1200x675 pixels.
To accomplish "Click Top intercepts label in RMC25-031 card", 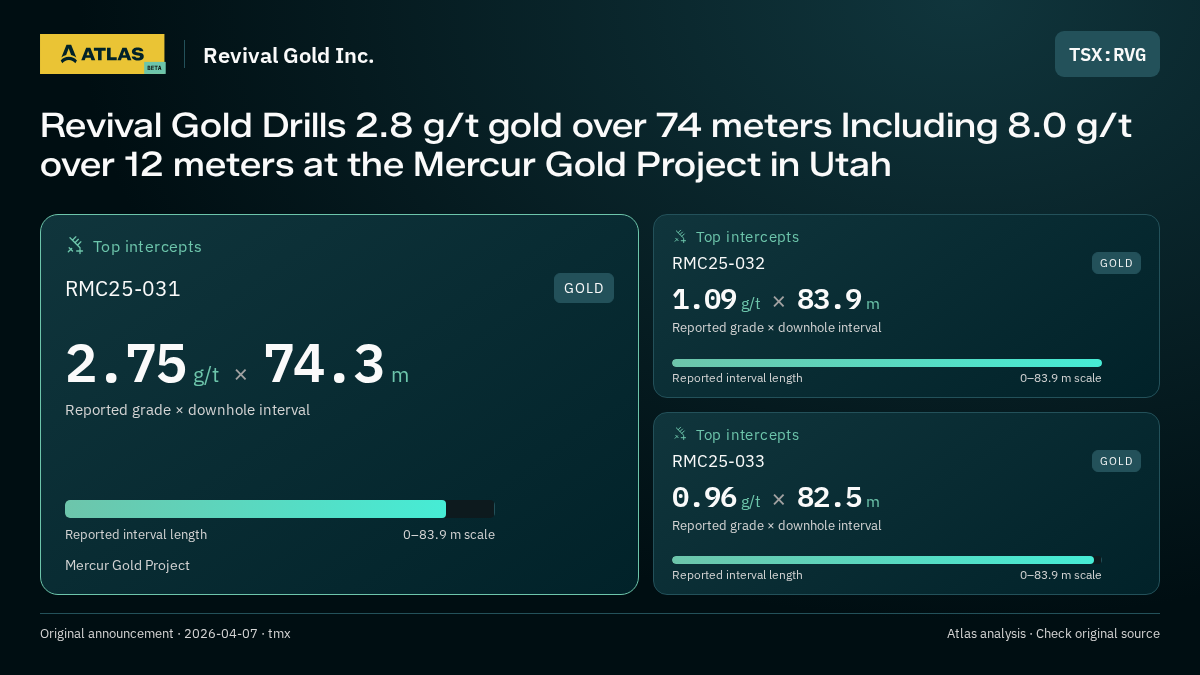I will [147, 246].
